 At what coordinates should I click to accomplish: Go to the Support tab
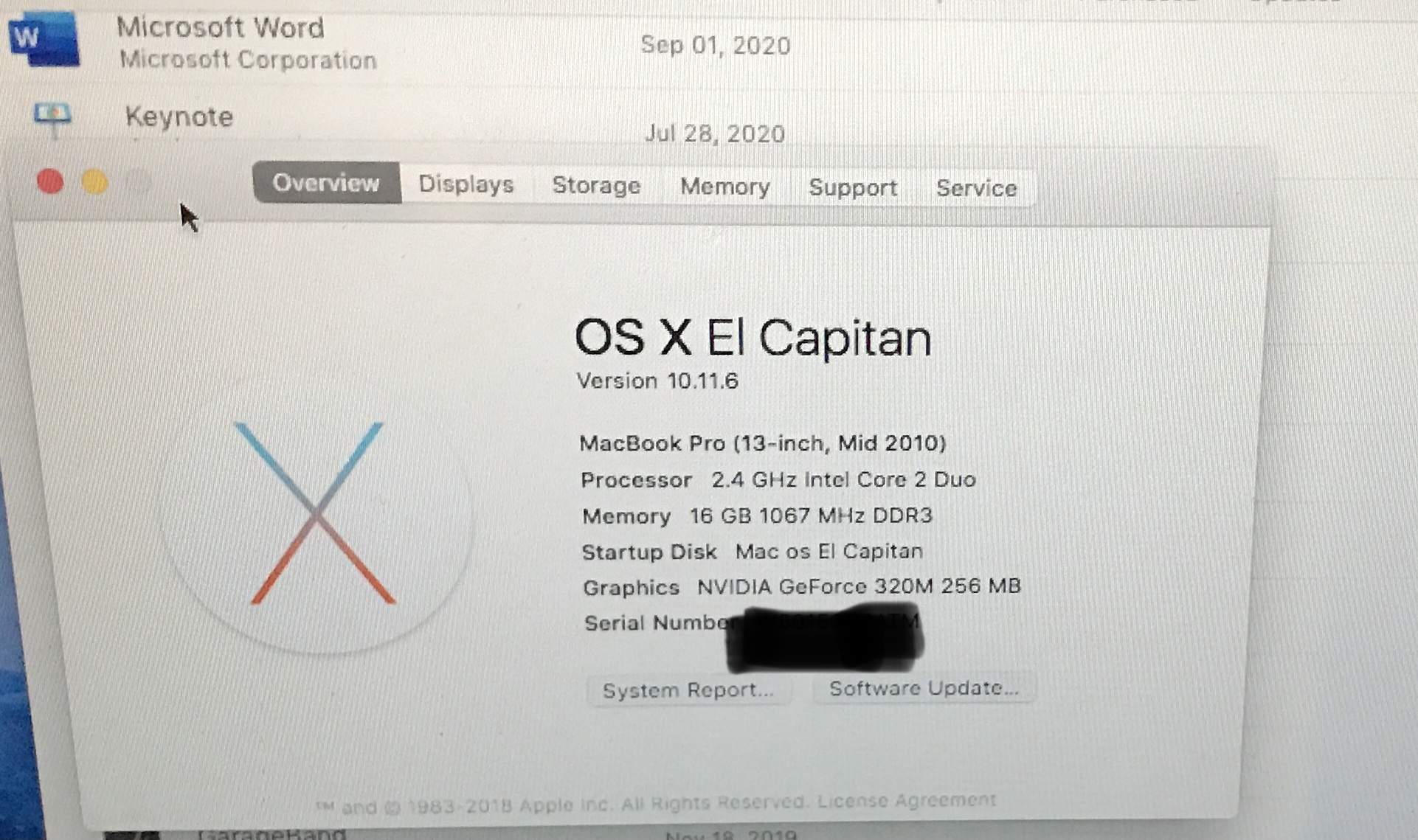click(853, 188)
